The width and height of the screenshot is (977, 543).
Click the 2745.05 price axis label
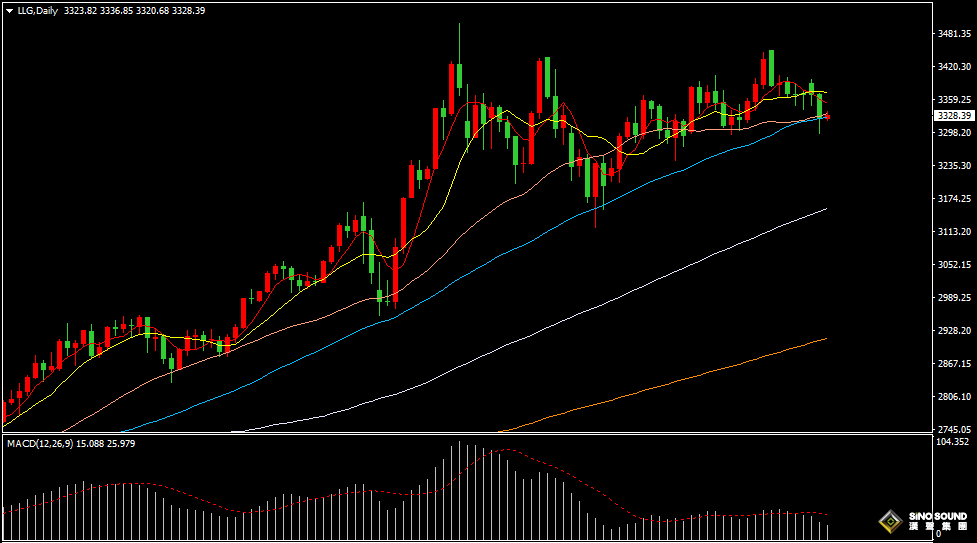click(954, 429)
